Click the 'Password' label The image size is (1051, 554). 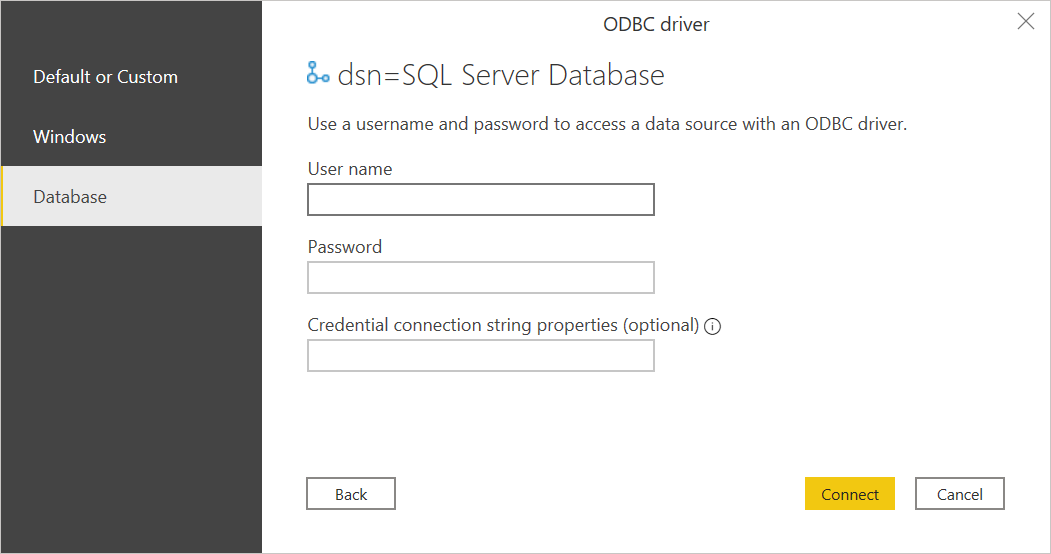pyautogui.click(x=345, y=247)
